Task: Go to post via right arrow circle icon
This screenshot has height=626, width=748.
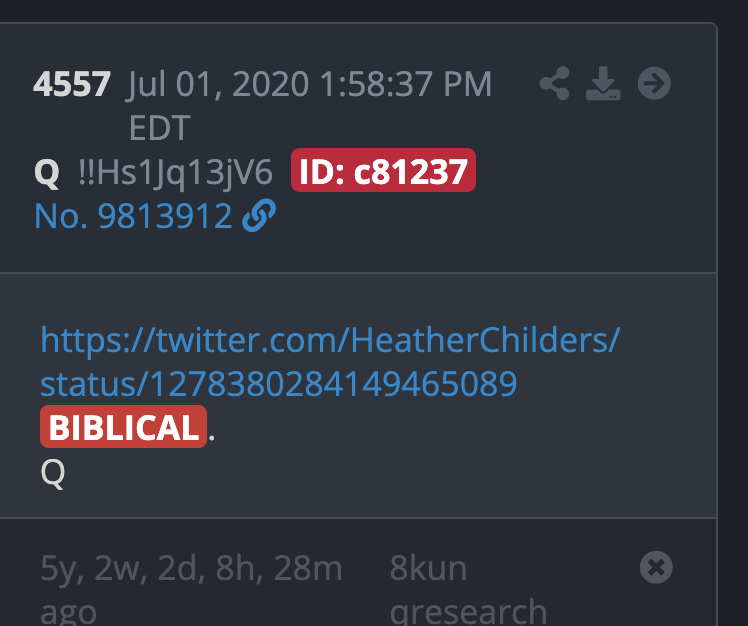Action: tap(654, 83)
